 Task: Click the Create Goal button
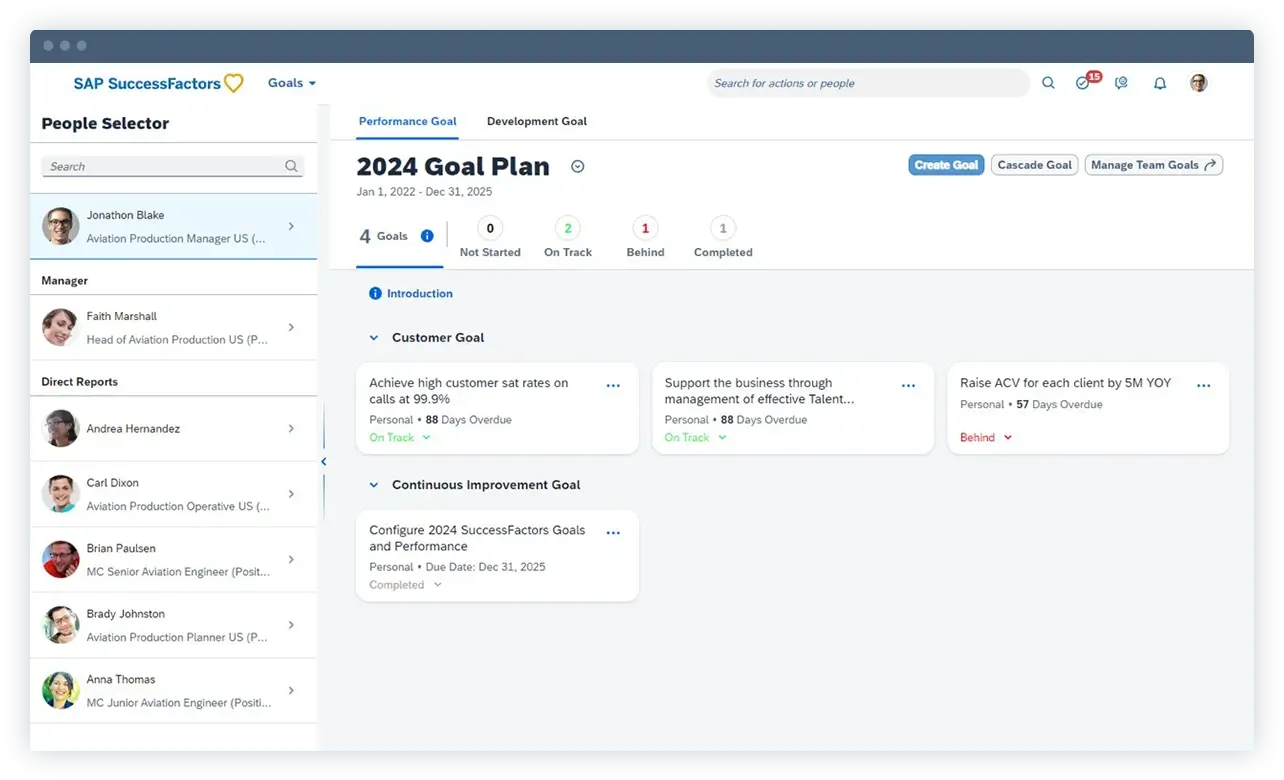(946, 164)
